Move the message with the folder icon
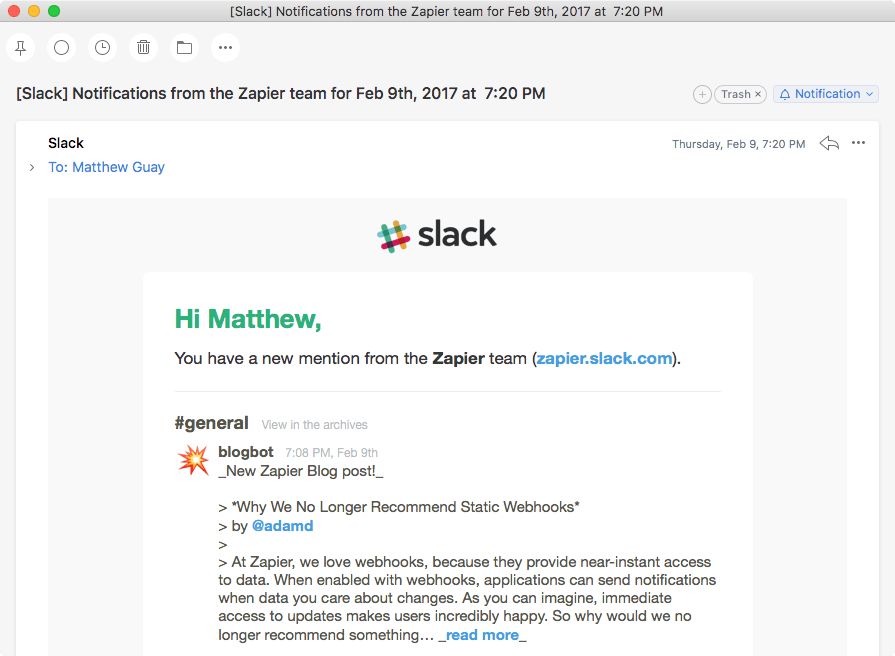The width and height of the screenshot is (895, 656). click(184, 47)
